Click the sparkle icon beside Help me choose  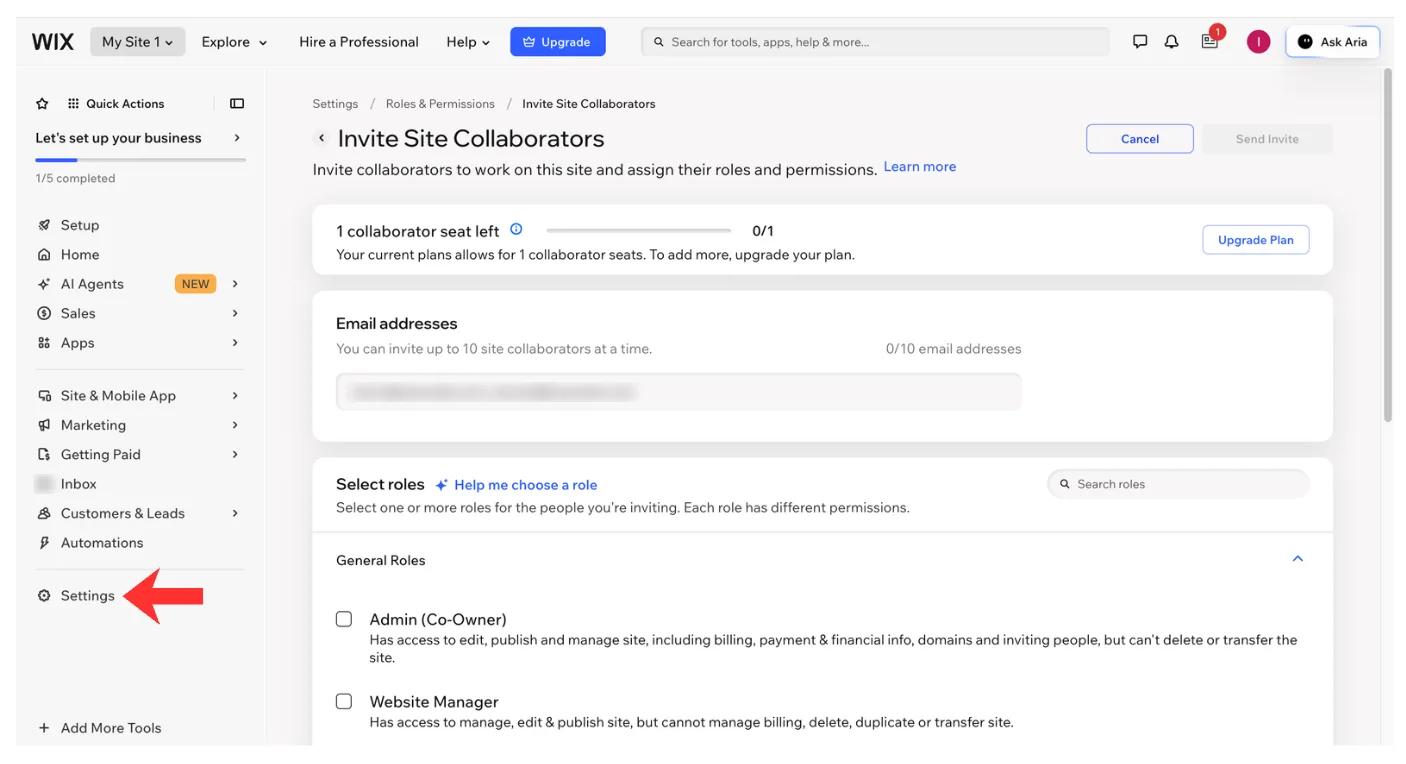click(x=441, y=485)
